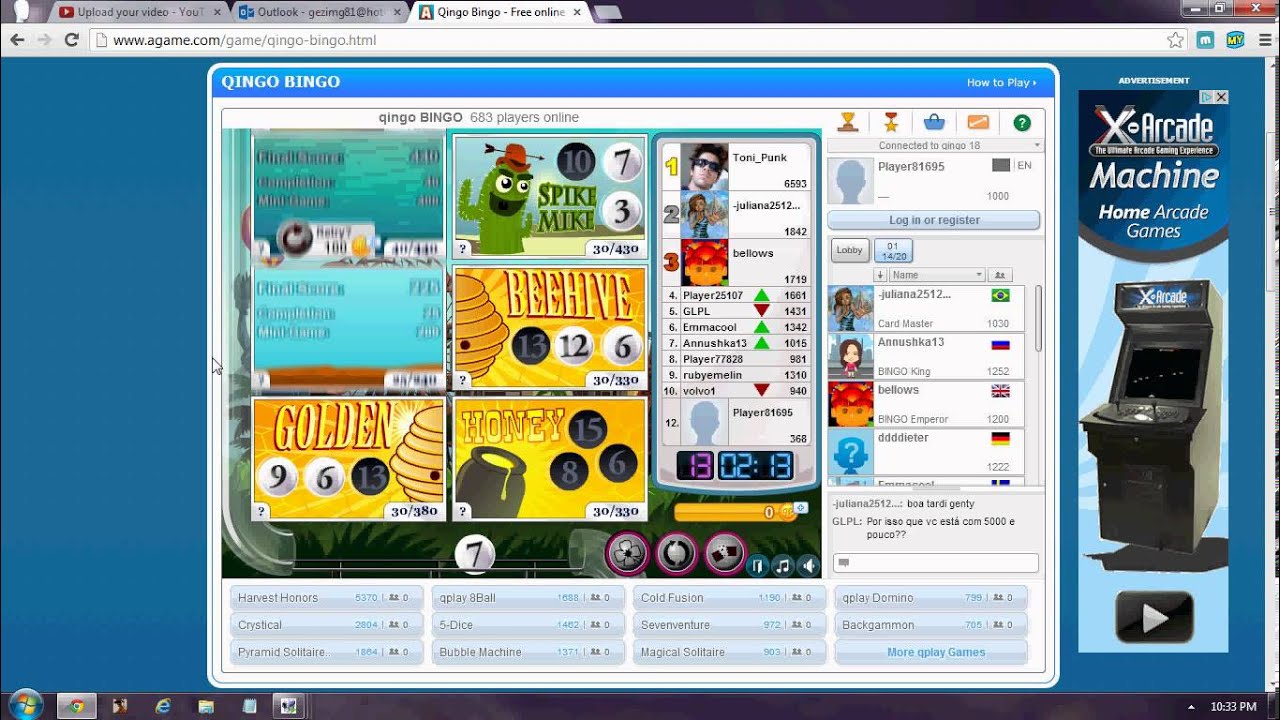Click the Chrome icon in taskbar
The height and width of the screenshot is (720, 1280).
coord(76,706)
